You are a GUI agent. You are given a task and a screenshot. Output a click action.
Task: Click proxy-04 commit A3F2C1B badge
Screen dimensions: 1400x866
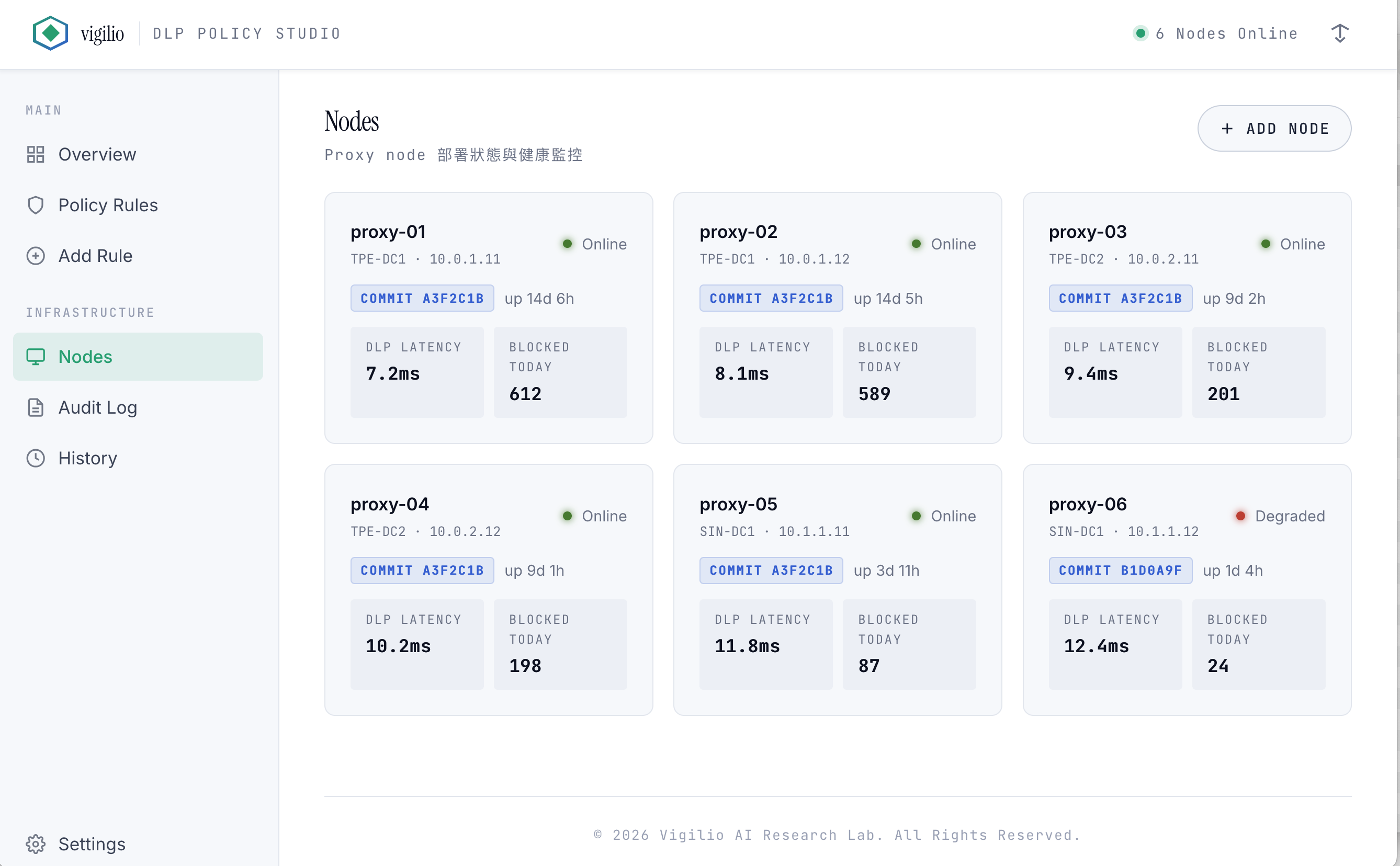pos(422,571)
